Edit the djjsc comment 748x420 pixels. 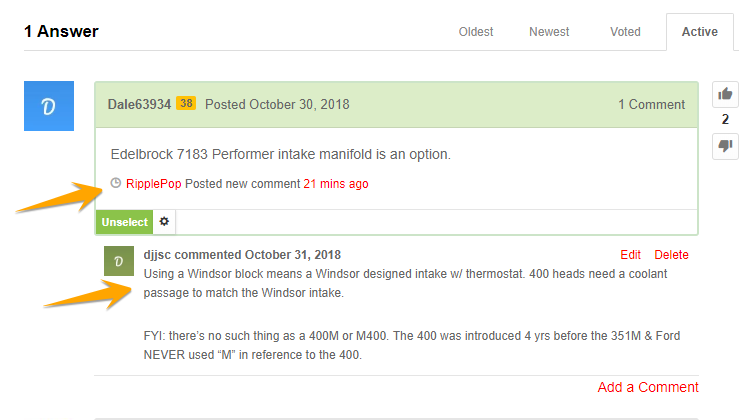pos(630,255)
